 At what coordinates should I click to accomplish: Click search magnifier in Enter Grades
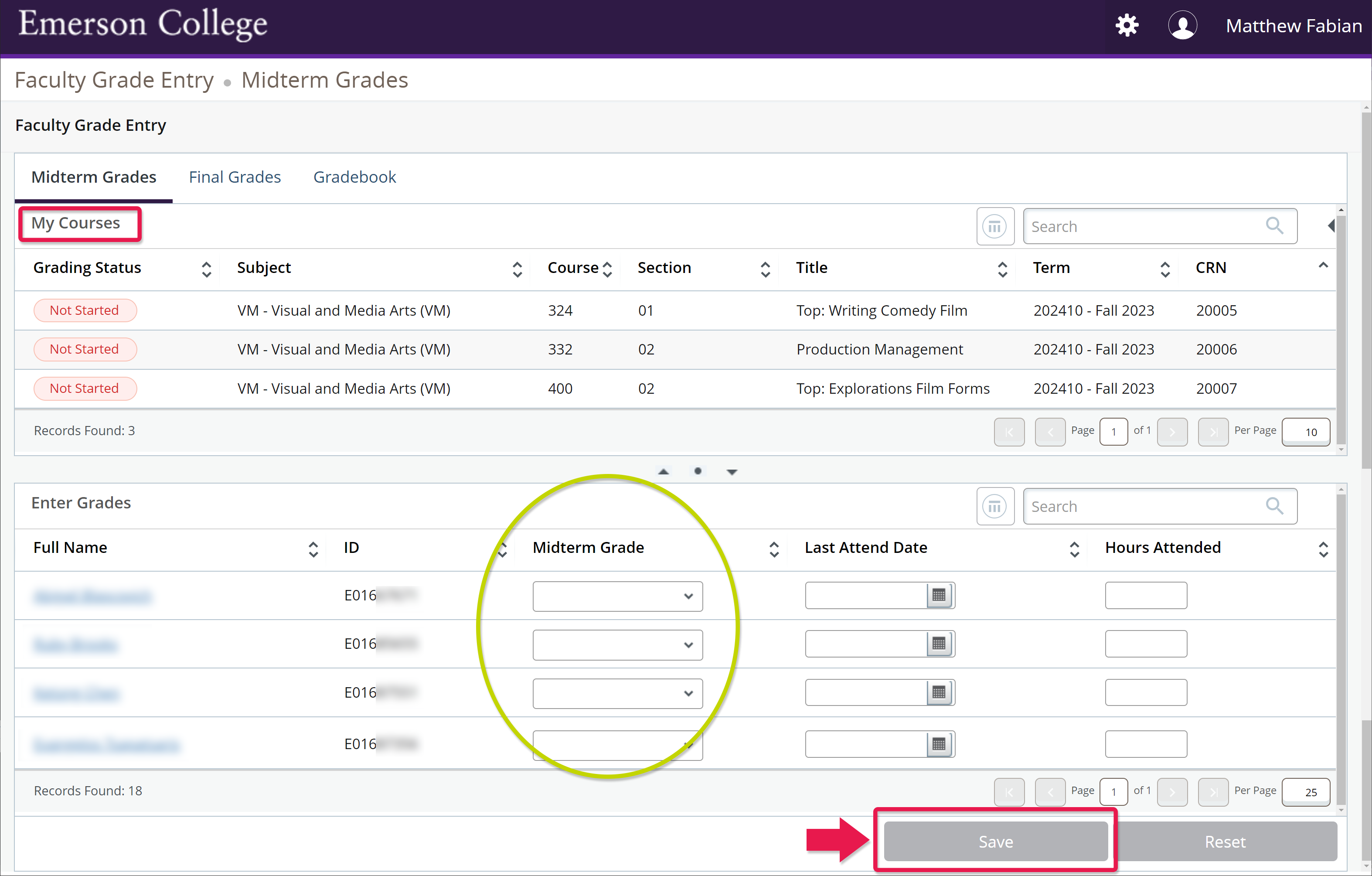1274,506
